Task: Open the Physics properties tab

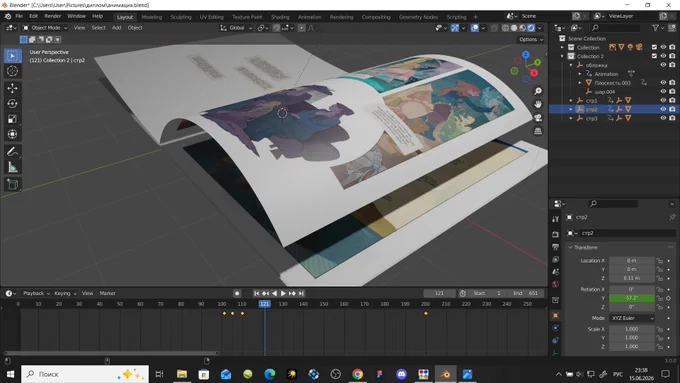Action: tap(556, 328)
